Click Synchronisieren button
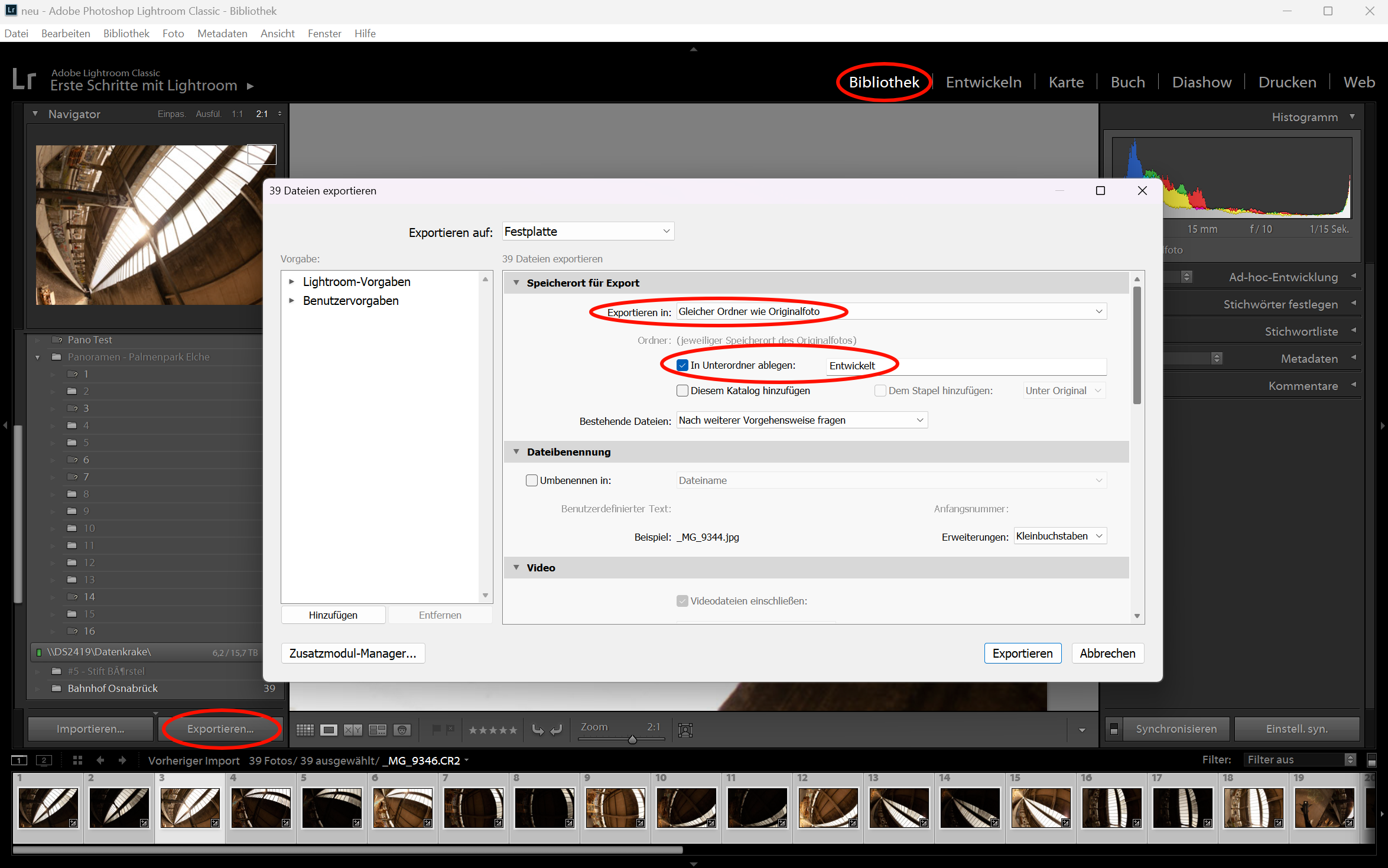1388x868 pixels. tap(1176, 729)
